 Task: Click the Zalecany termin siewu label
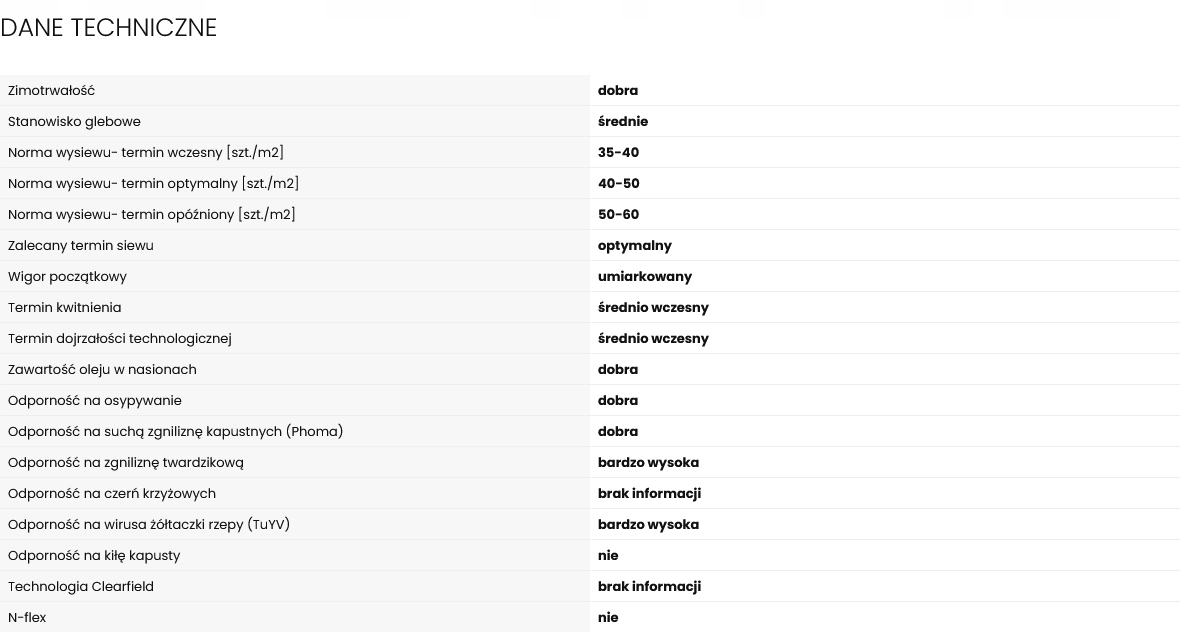pyautogui.click(x=81, y=246)
